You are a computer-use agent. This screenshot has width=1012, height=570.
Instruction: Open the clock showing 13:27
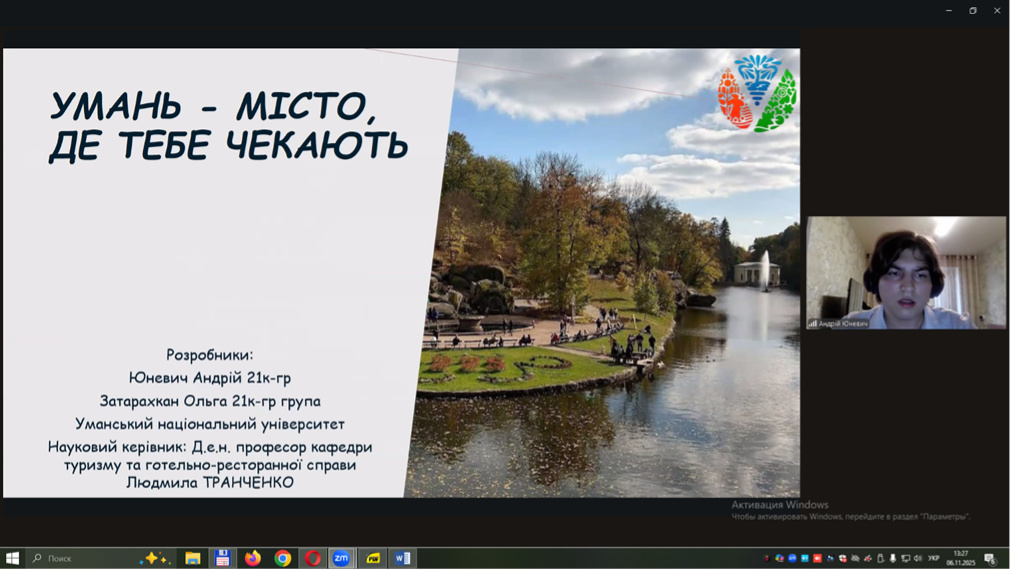pyautogui.click(x=960, y=558)
